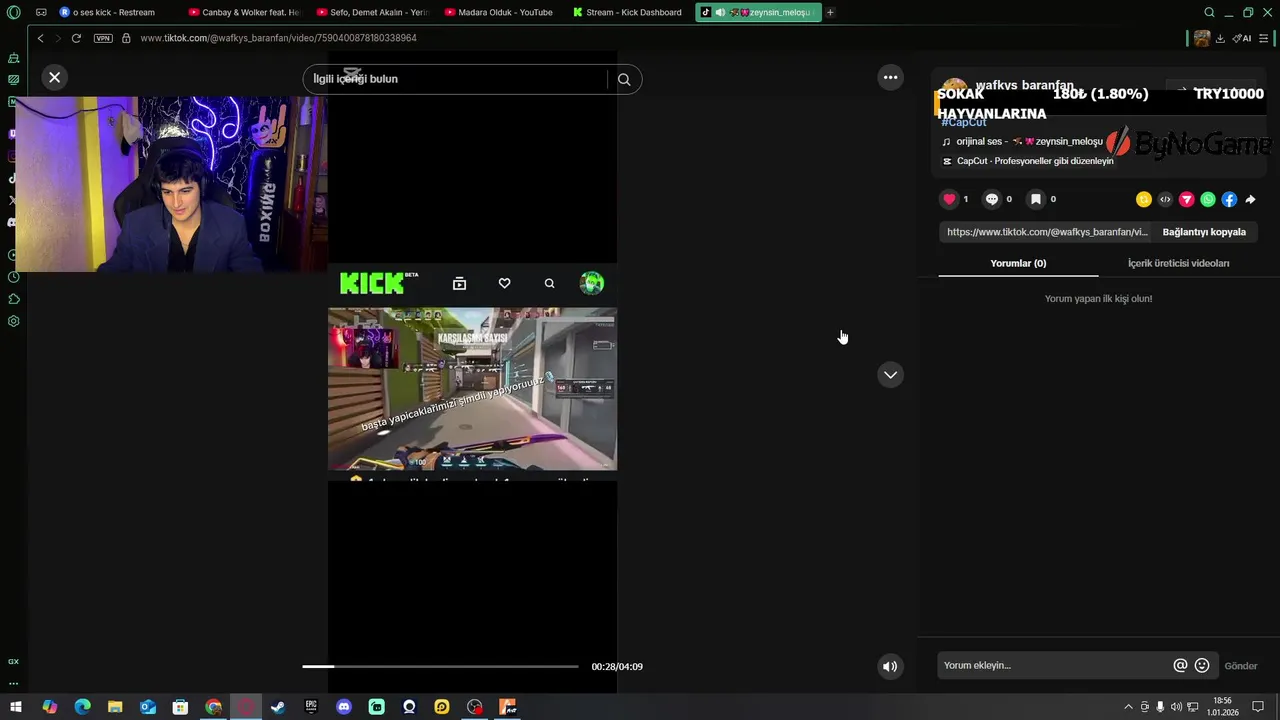The image size is (1280, 720).
Task: Get the embed code icon
Action: 1165,199
